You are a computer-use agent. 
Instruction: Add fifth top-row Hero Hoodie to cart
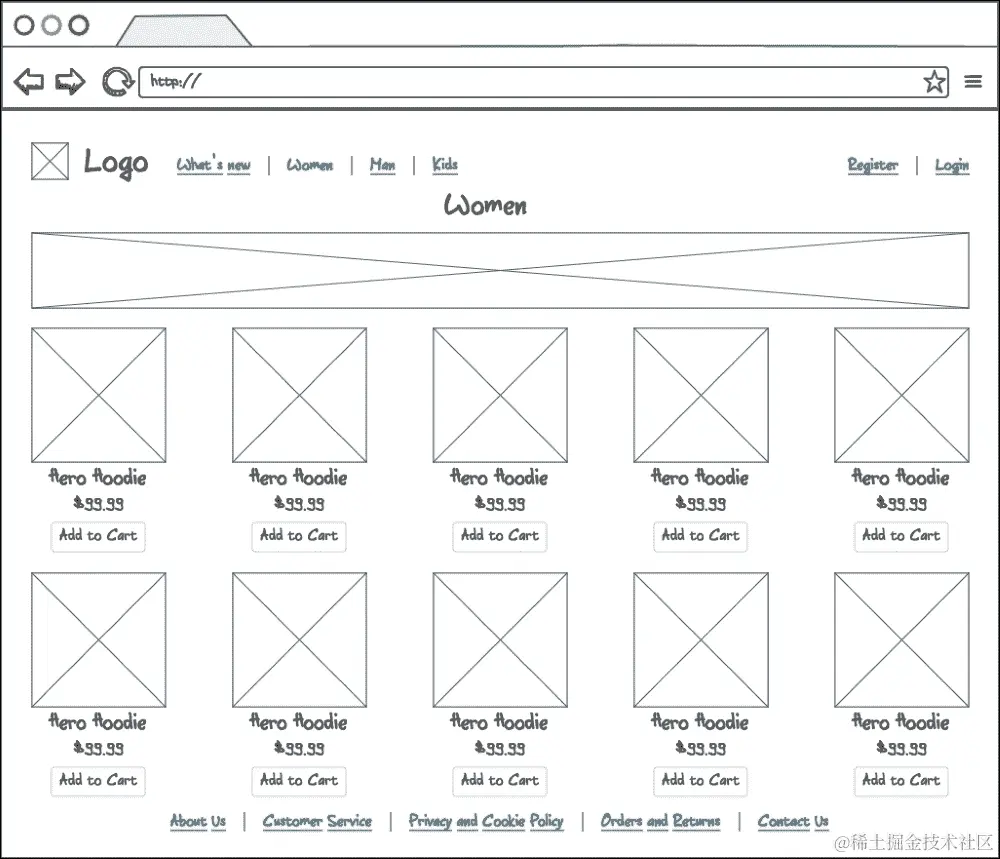tap(901, 536)
